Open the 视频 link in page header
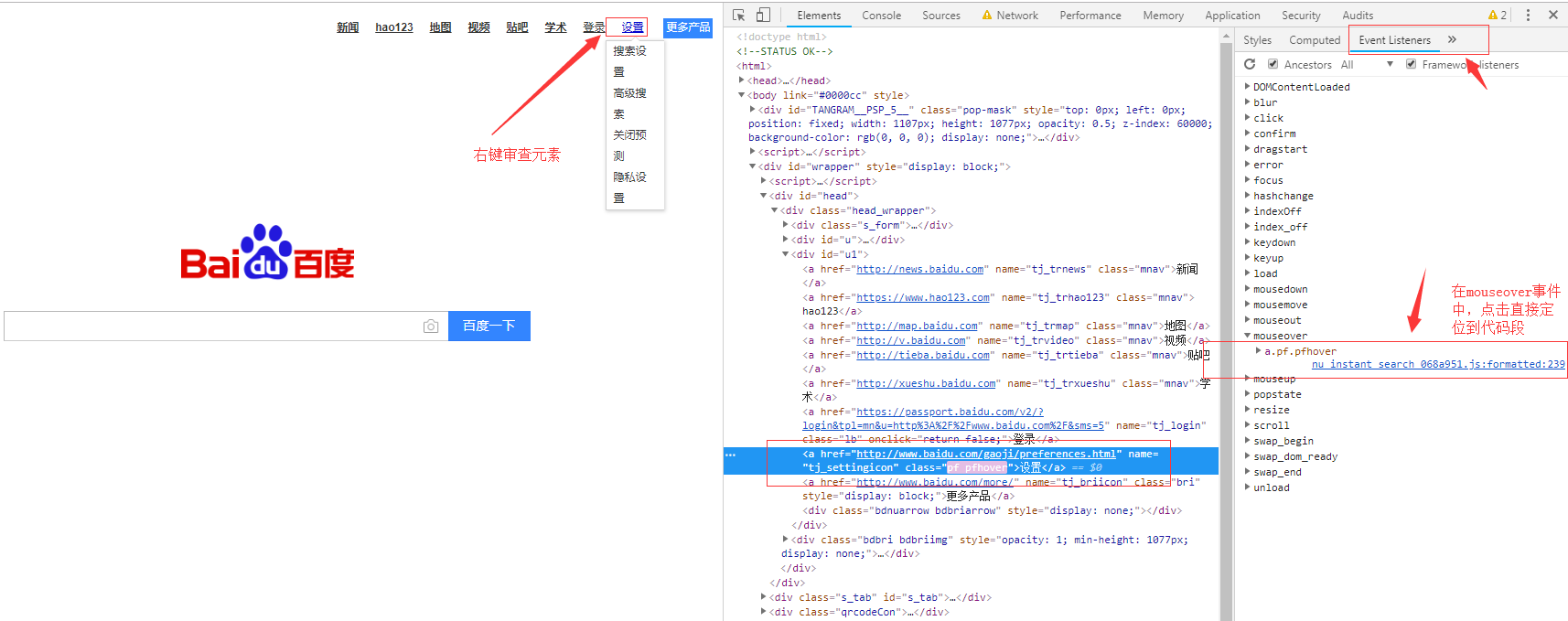This screenshot has width=1568, height=621. tap(479, 27)
